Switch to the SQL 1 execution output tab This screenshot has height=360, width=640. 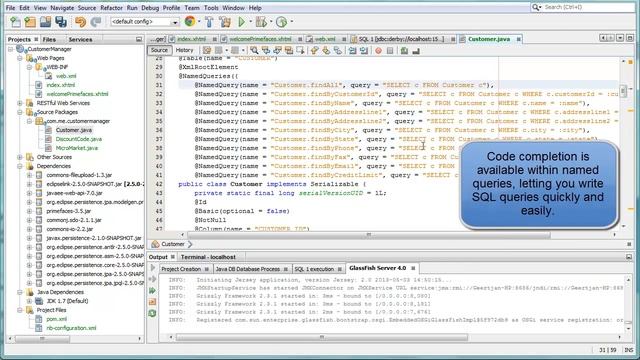314,269
